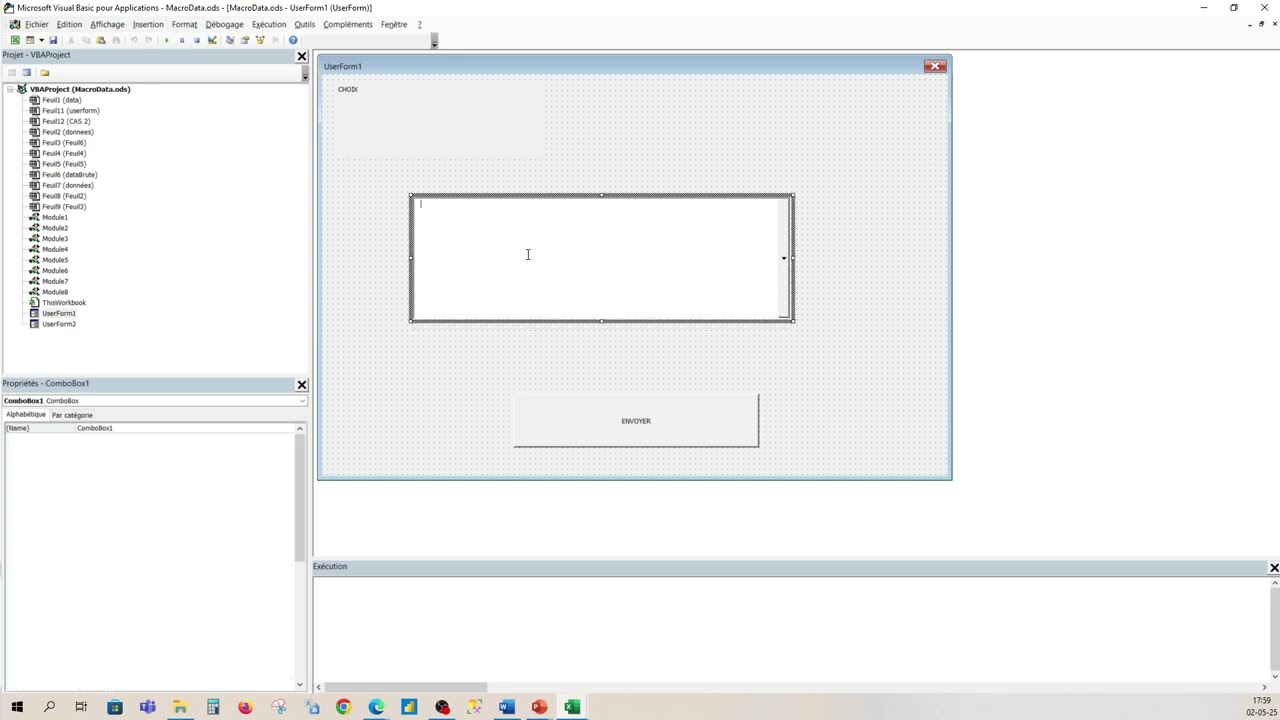
Task: Switch to the Par catégorie tab
Action: click(72, 415)
